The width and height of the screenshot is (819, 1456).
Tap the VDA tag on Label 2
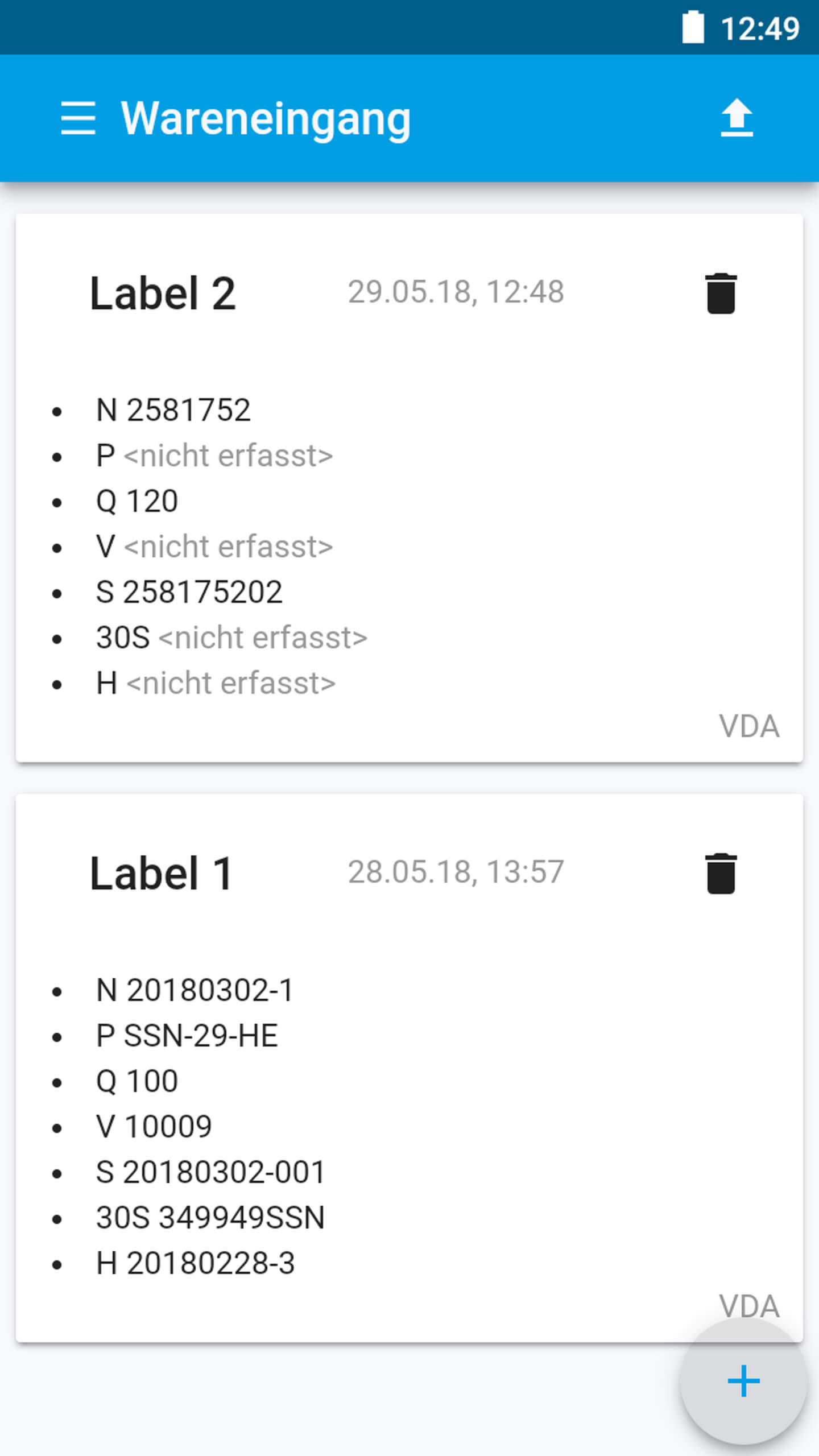748,726
